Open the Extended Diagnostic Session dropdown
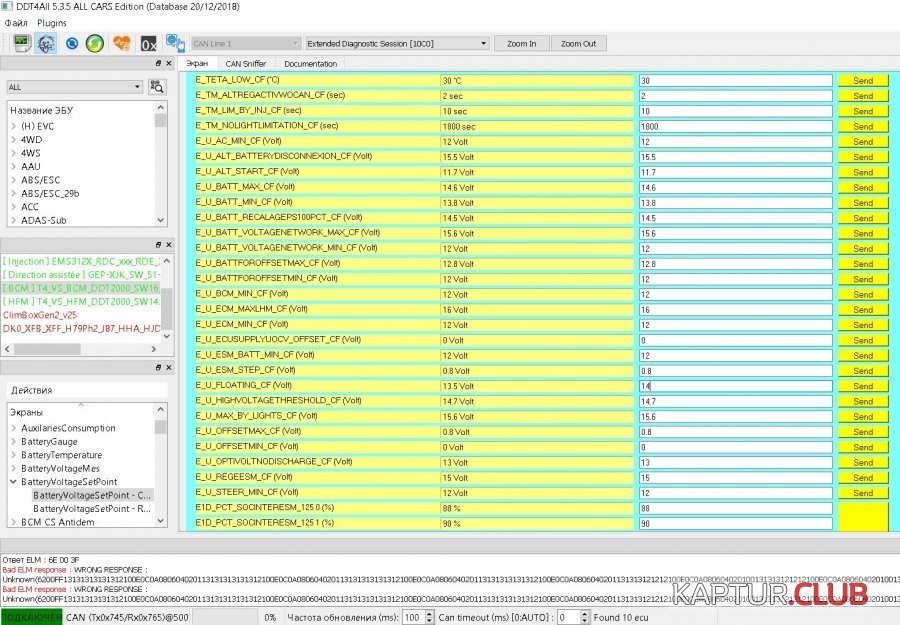Viewport: 900px width, 625px height. click(397, 44)
